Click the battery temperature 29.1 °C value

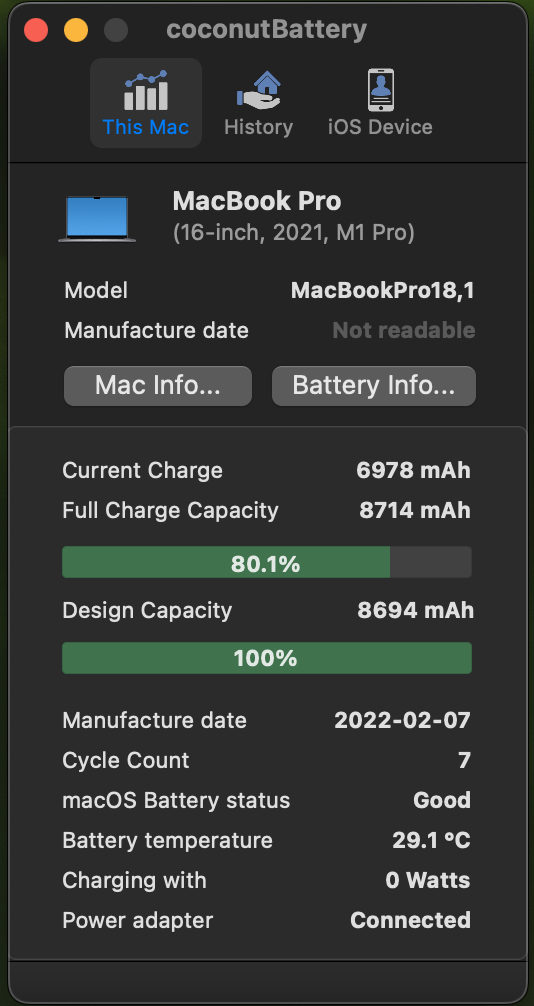pyautogui.click(x=431, y=840)
